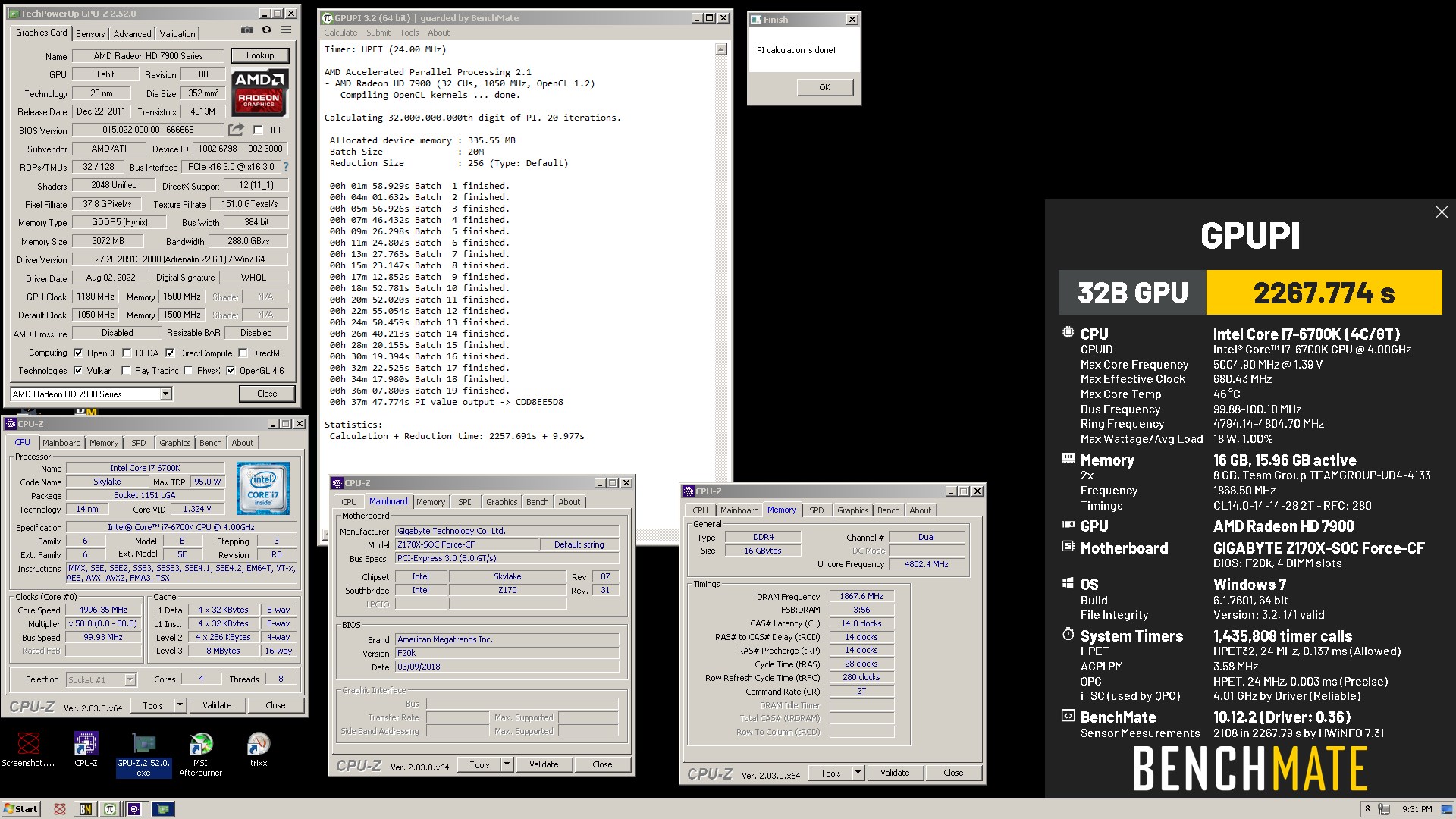Click Close button in GPU-Z

267,394
